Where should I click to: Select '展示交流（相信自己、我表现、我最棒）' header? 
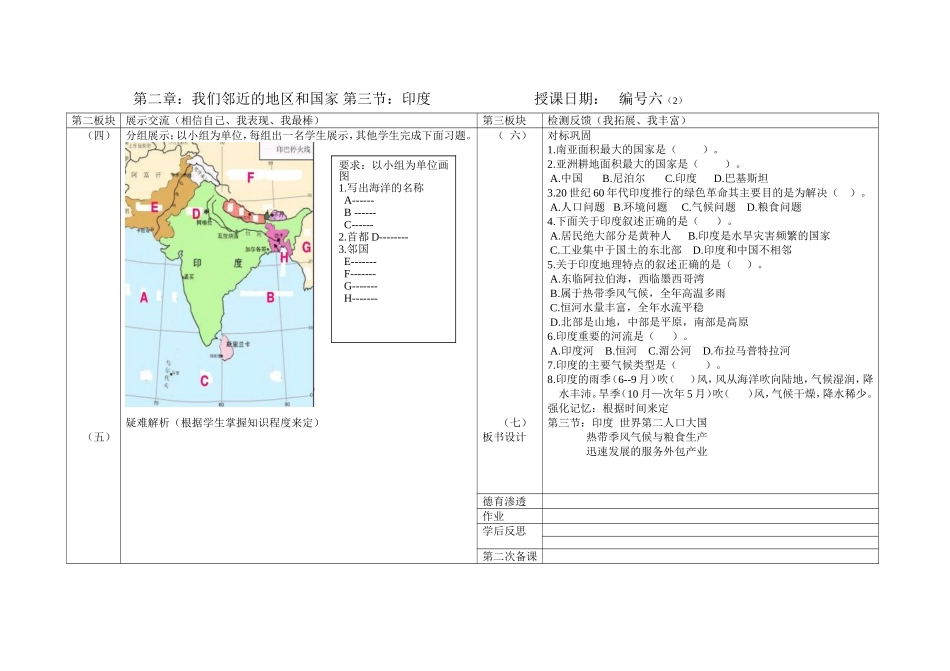coord(223,121)
